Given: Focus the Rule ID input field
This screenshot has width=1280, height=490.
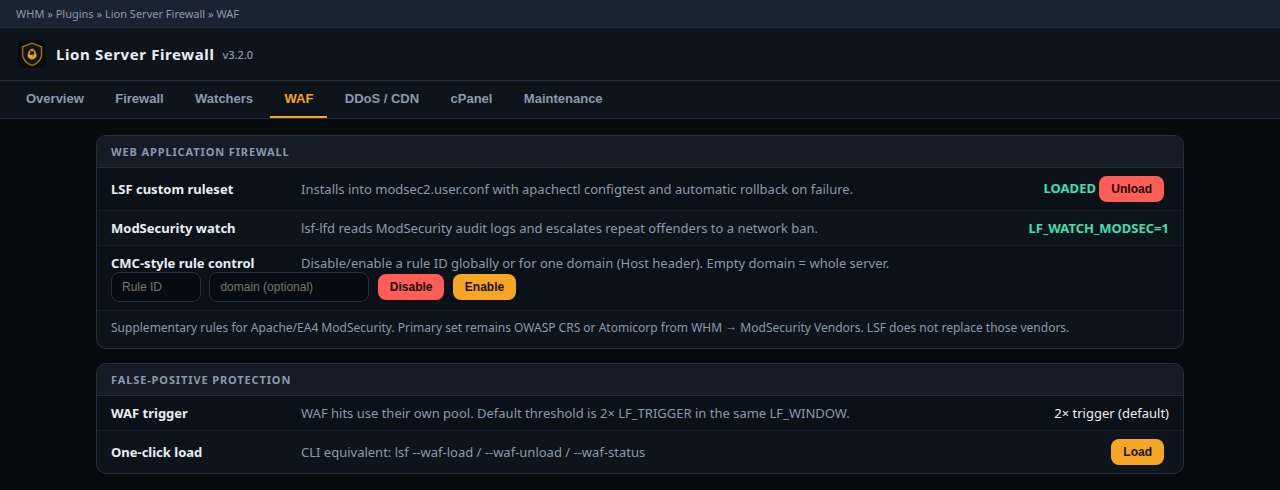Looking at the screenshot, I should pos(156,287).
